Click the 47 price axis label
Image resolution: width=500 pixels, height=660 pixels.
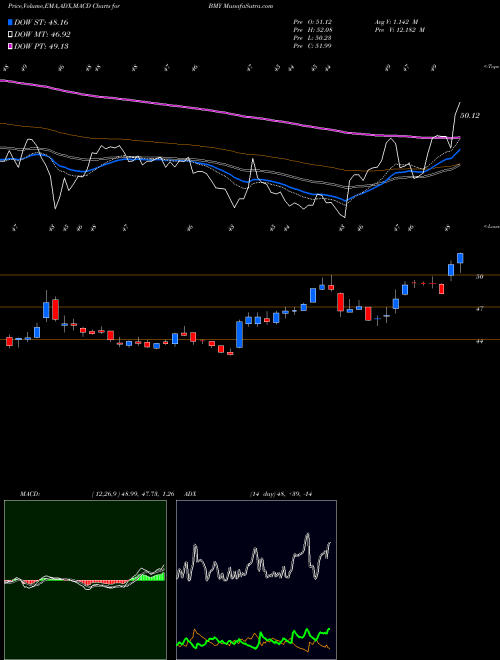point(479,309)
